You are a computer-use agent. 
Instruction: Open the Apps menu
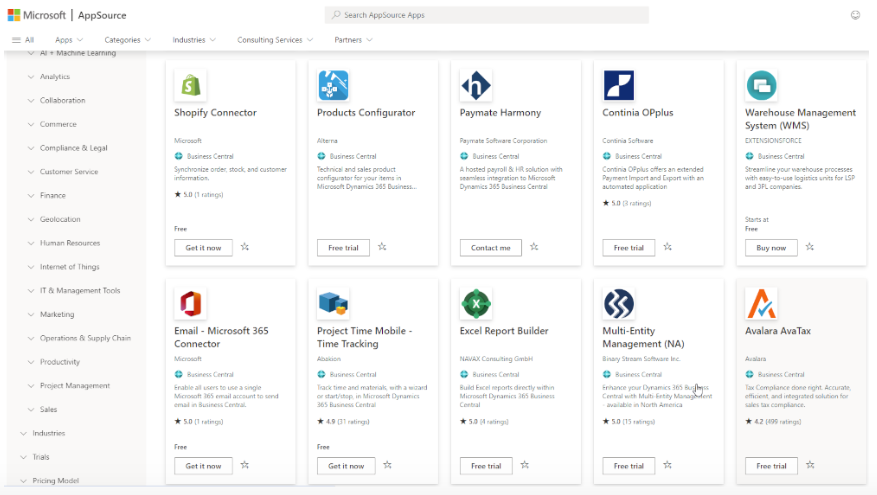click(x=69, y=40)
